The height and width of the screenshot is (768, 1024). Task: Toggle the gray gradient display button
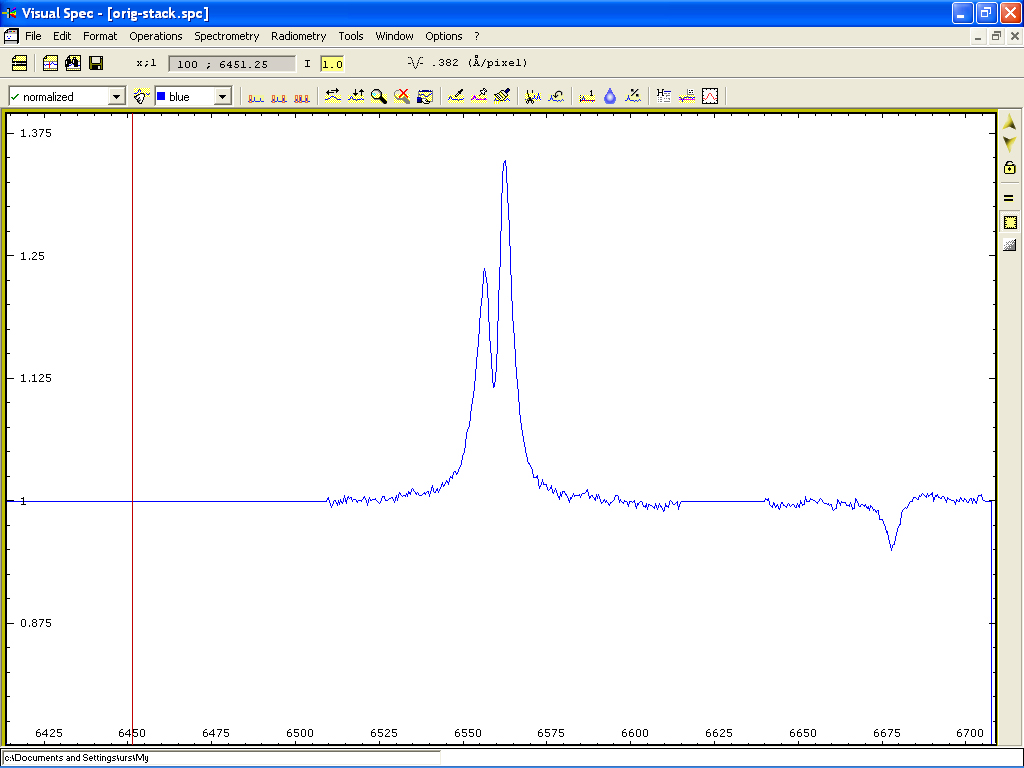tap(1009, 245)
